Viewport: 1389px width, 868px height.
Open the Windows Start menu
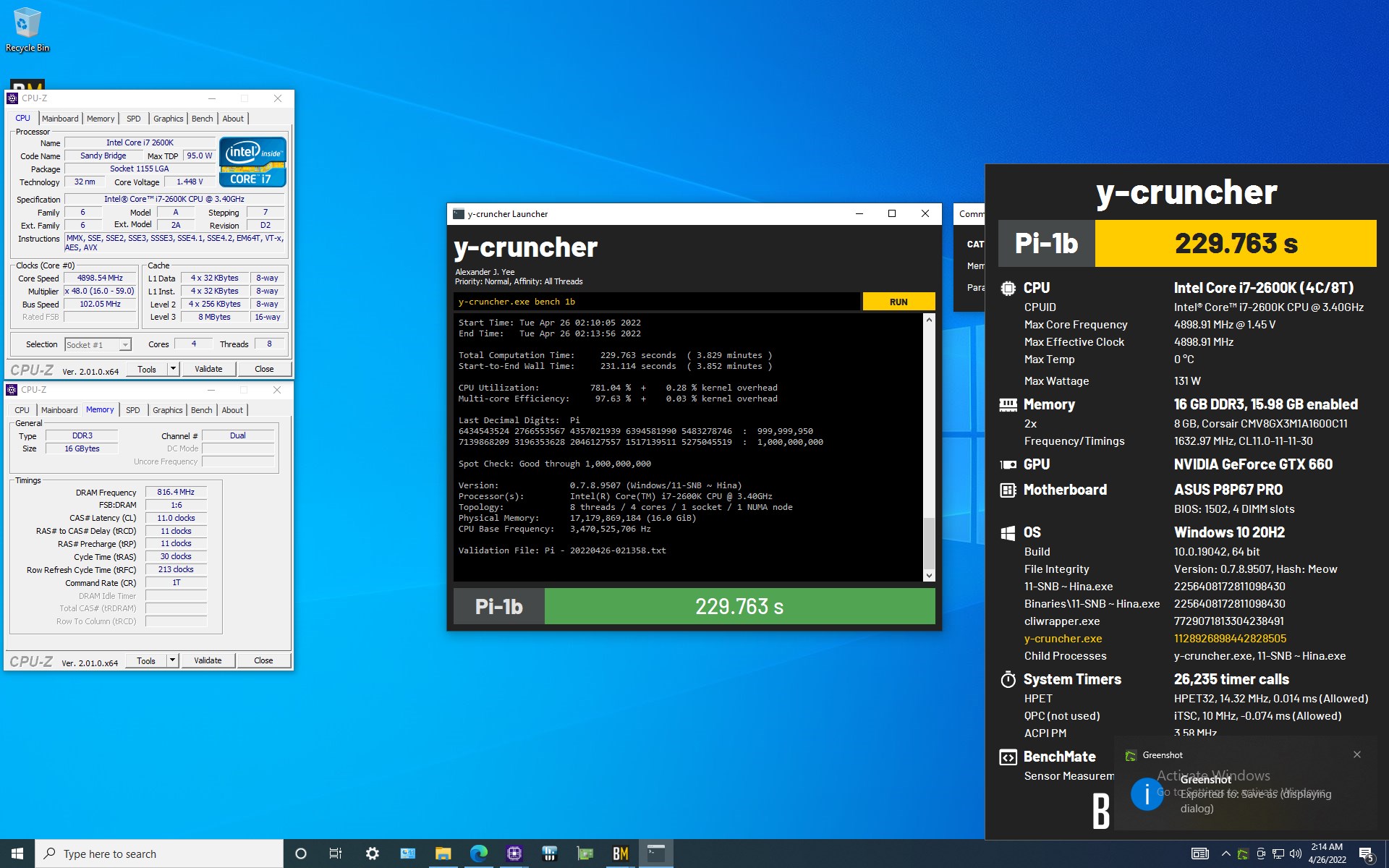point(17,854)
